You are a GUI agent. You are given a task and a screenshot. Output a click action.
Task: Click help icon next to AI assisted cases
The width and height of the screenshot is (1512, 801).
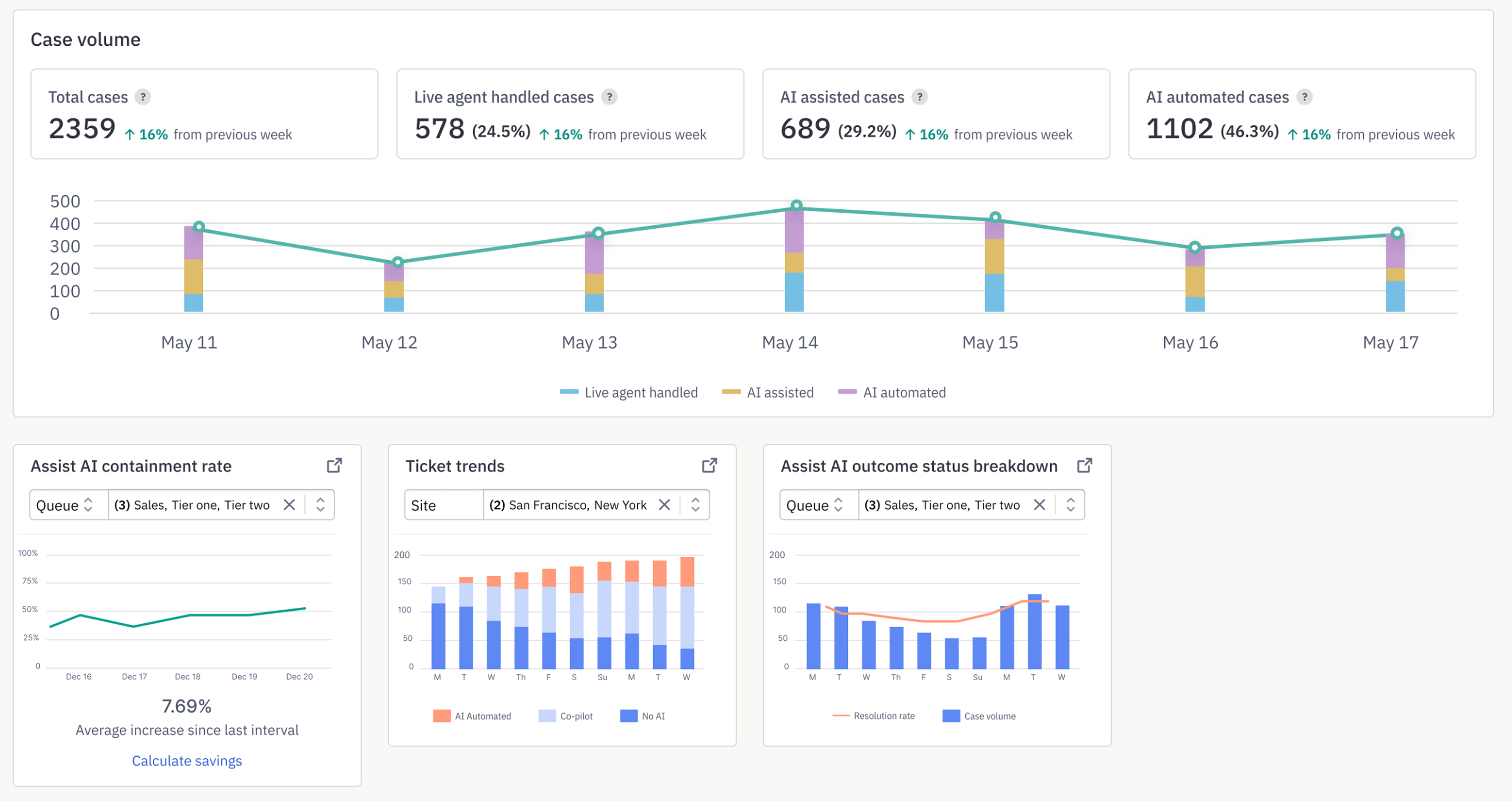click(x=919, y=97)
